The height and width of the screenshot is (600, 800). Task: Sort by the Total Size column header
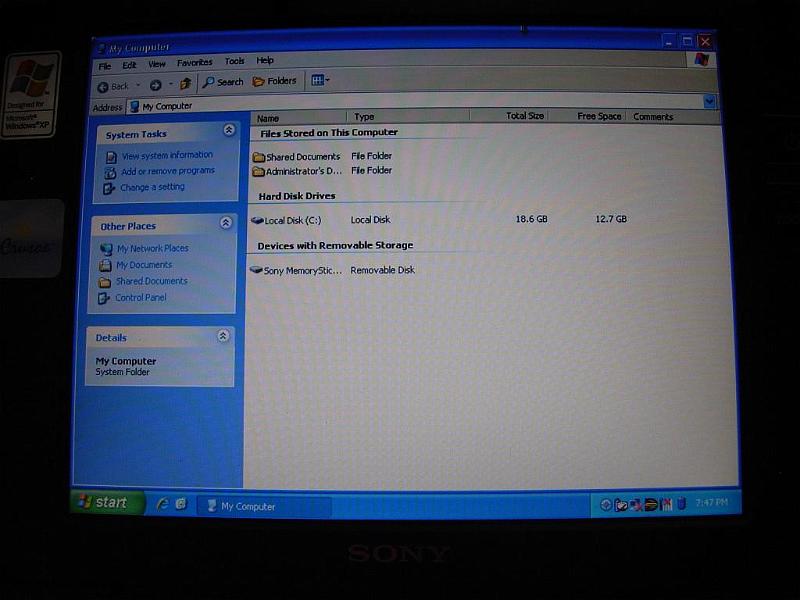[x=510, y=116]
